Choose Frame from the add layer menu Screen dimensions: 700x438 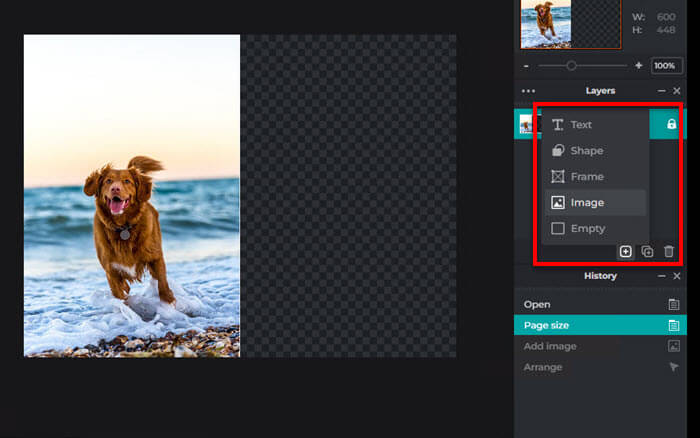point(595,176)
